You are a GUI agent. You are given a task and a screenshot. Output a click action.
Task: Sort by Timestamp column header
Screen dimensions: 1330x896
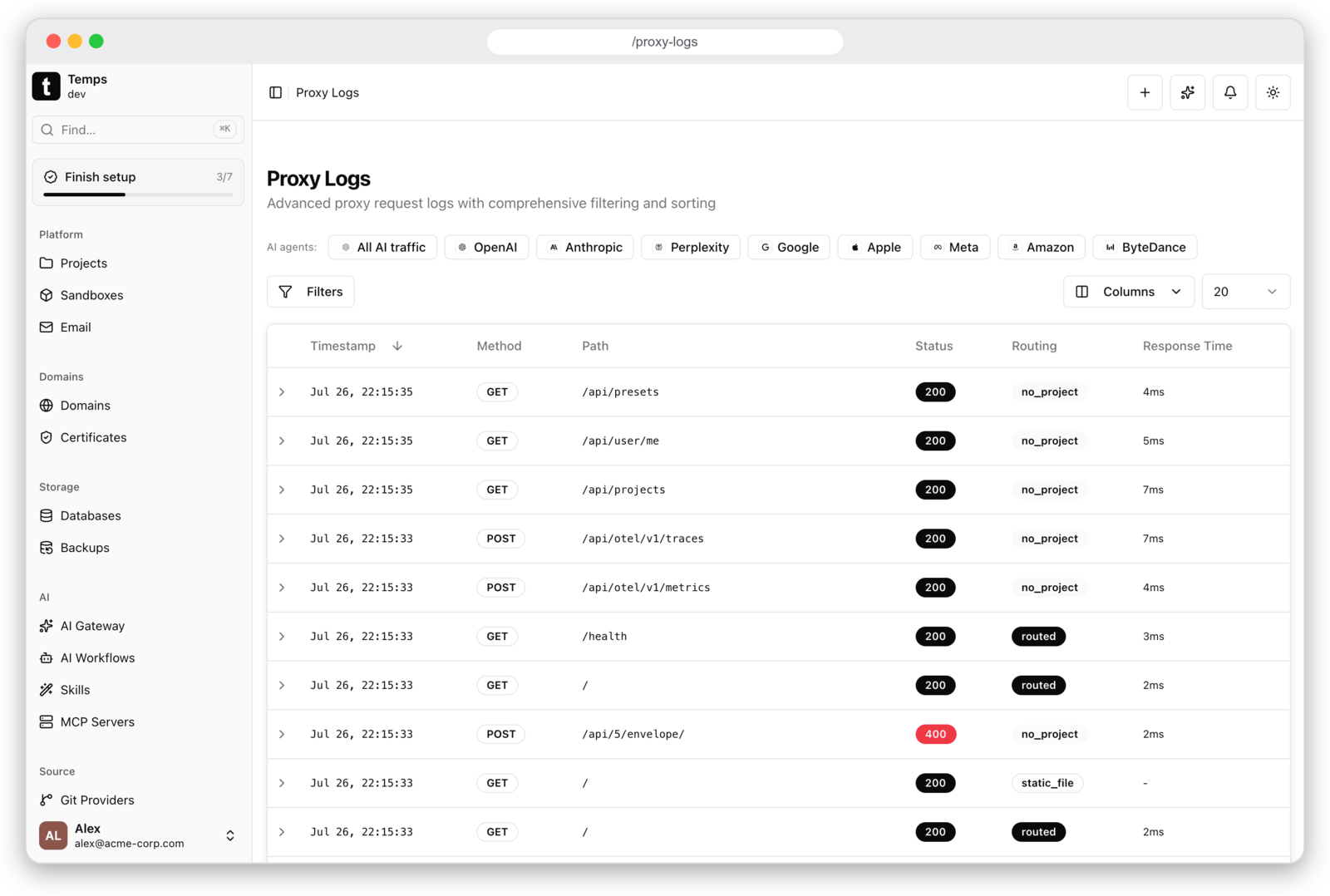point(342,346)
